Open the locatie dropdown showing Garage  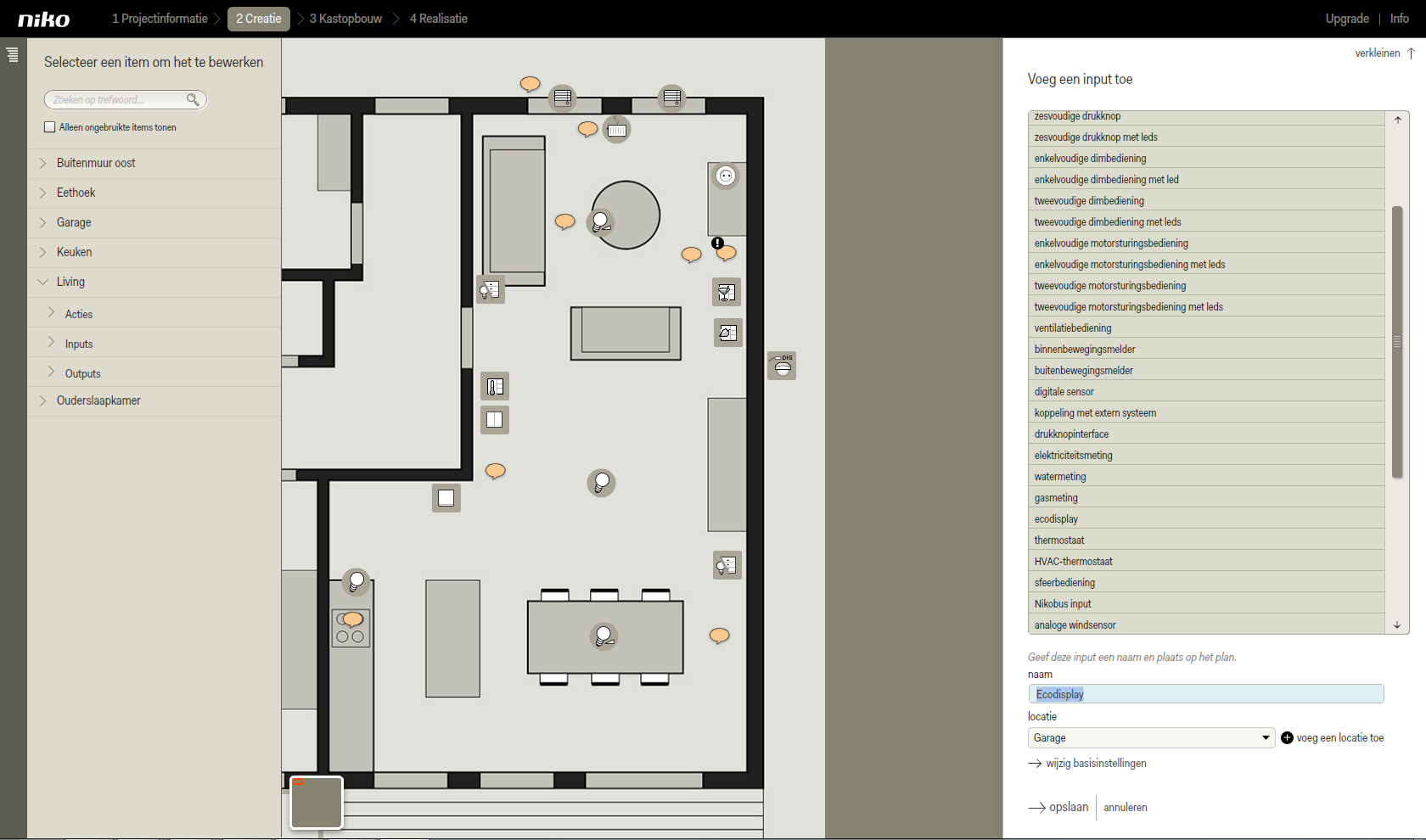1151,738
